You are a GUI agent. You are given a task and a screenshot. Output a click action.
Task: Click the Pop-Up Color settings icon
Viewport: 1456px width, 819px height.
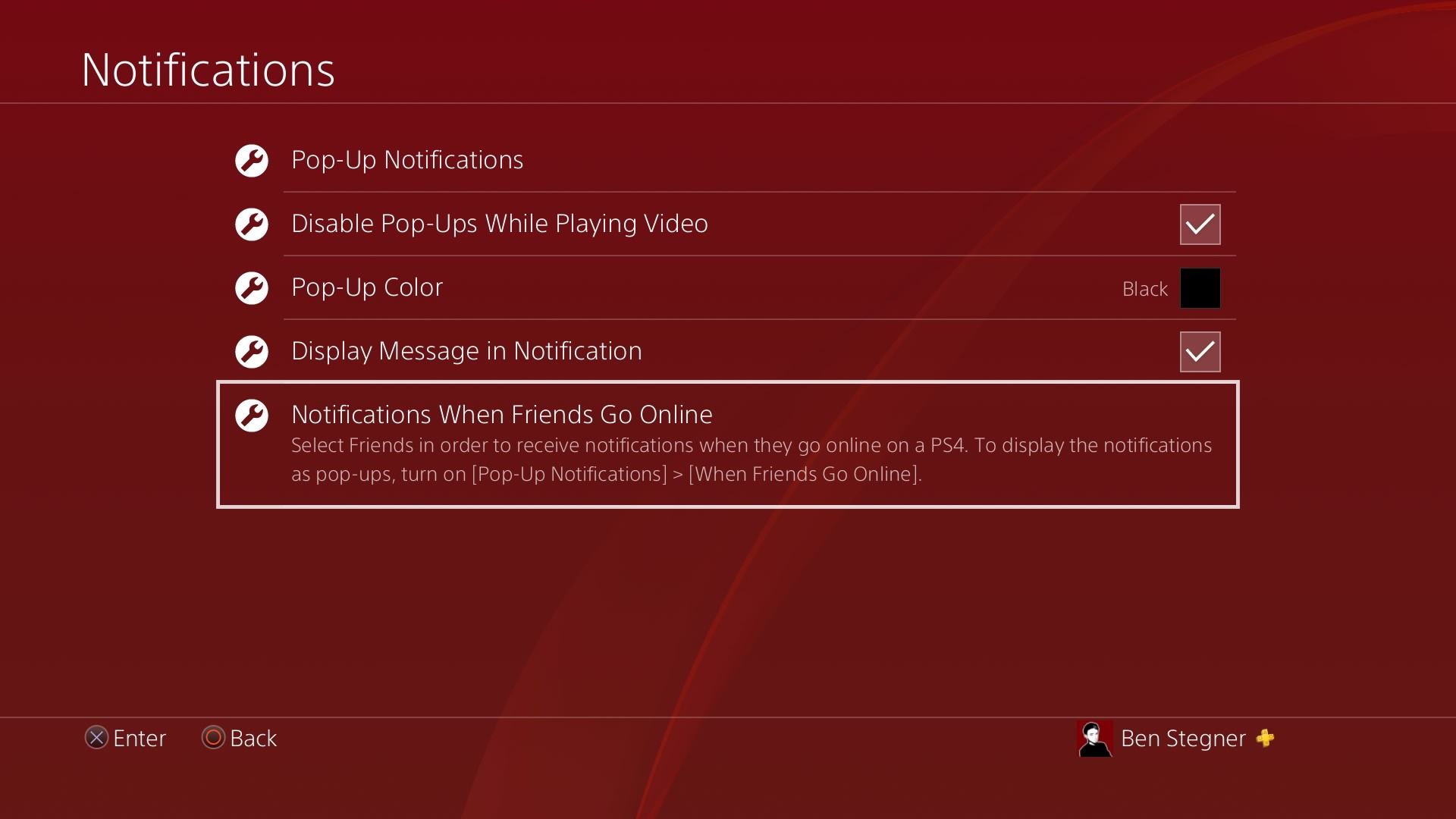pos(251,287)
